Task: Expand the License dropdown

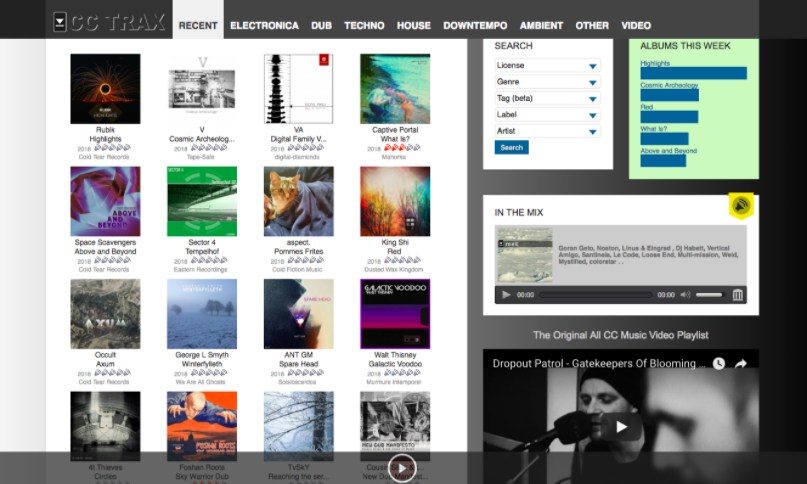Action: (547, 66)
